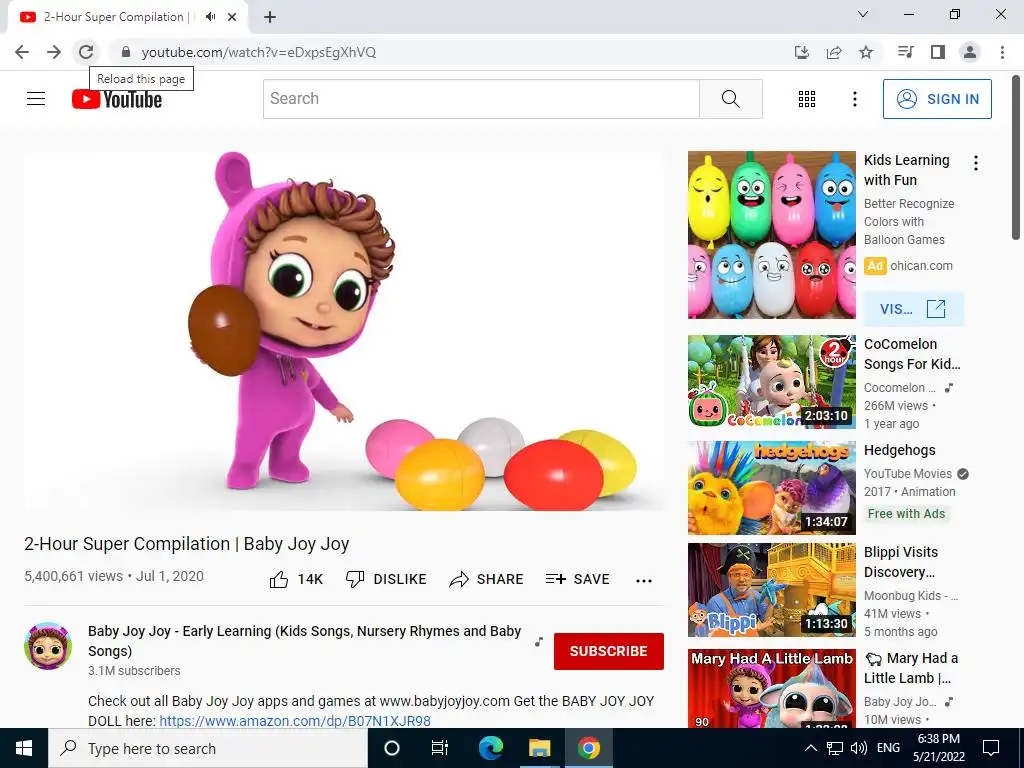Go to the YouTube home logo

pos(117,99)
